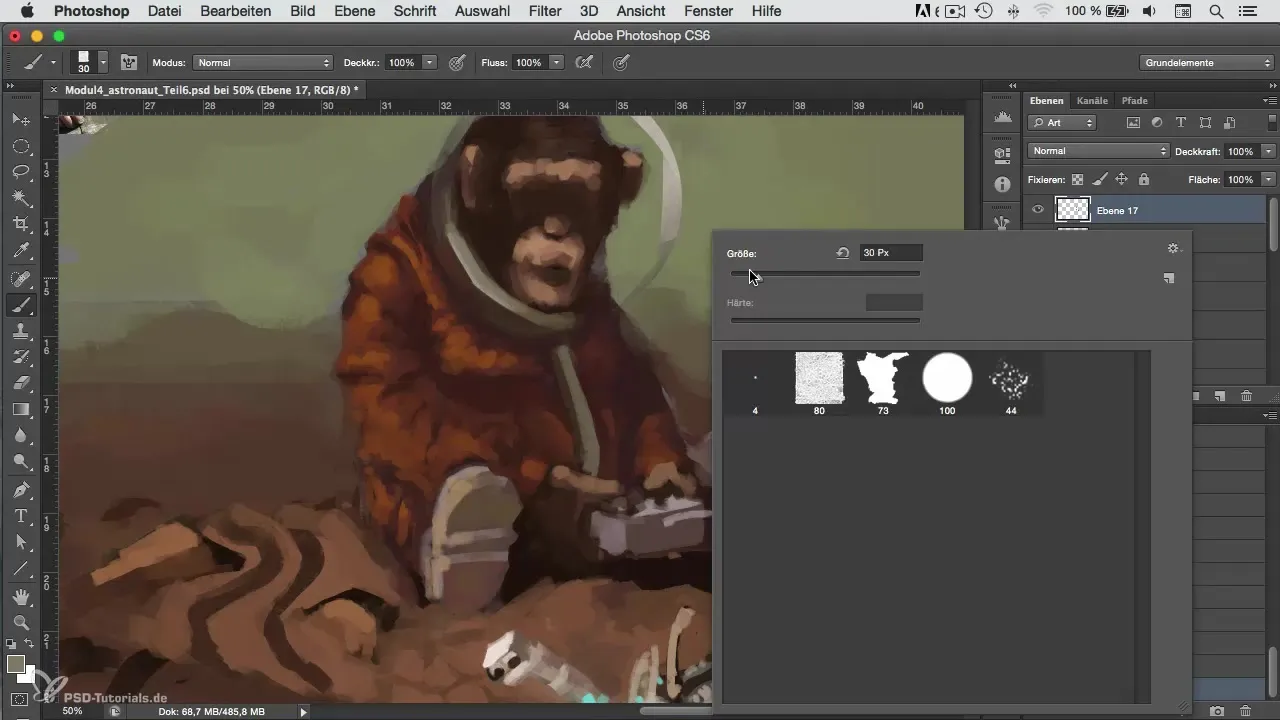
Task: Open the Info panel icon
Action: click(x=1002, y=185)
